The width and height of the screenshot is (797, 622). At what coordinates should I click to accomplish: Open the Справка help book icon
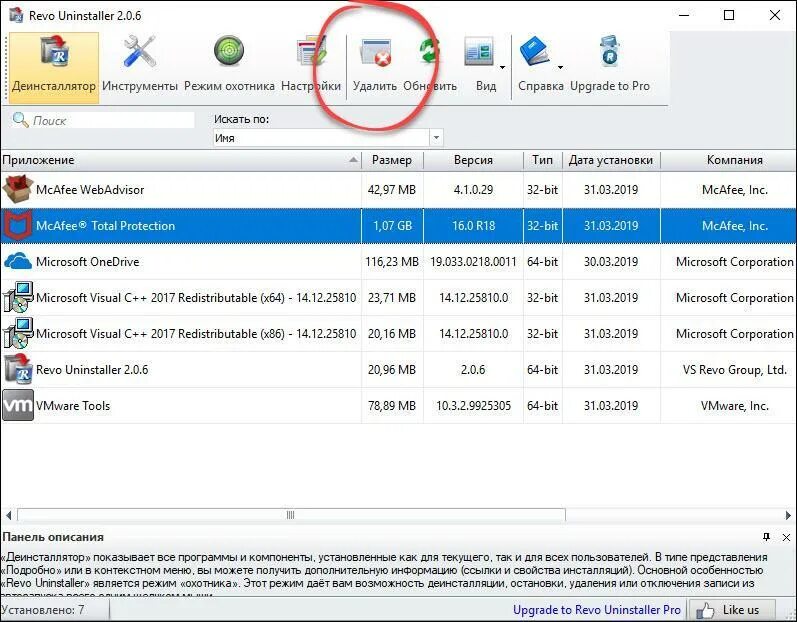pos(534,52)
